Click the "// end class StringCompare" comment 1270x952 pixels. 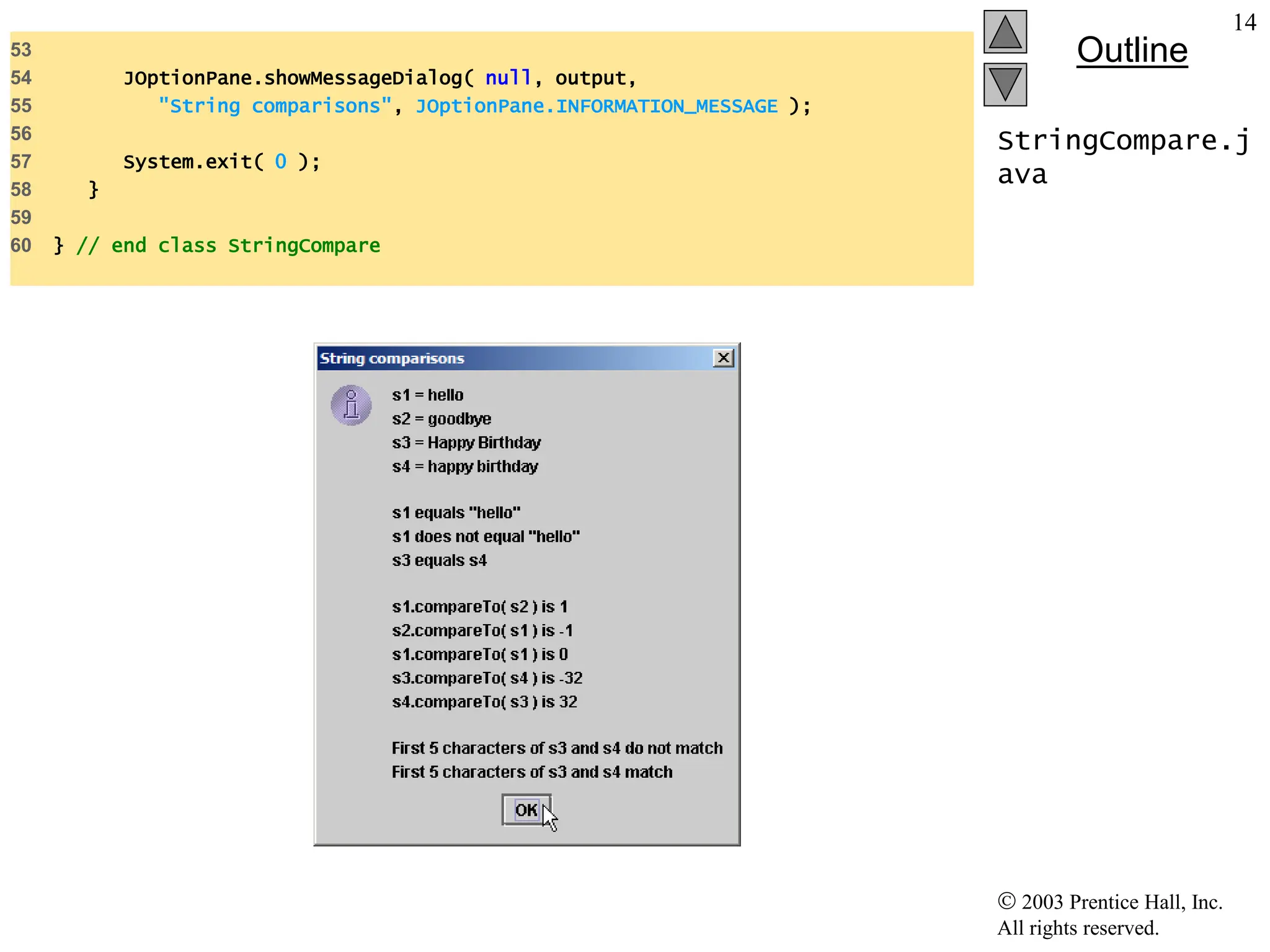[228, 245]
